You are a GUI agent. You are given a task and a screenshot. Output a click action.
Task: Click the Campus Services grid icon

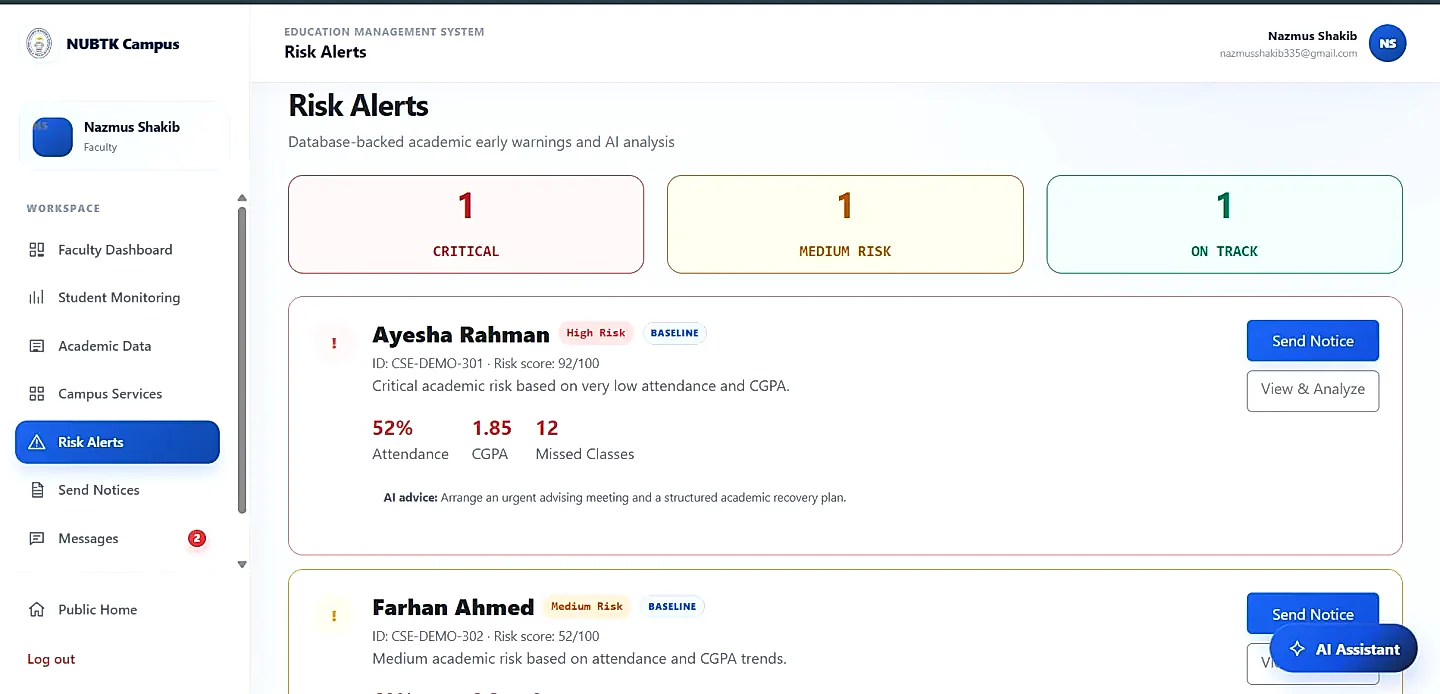(x=37, y=394)
